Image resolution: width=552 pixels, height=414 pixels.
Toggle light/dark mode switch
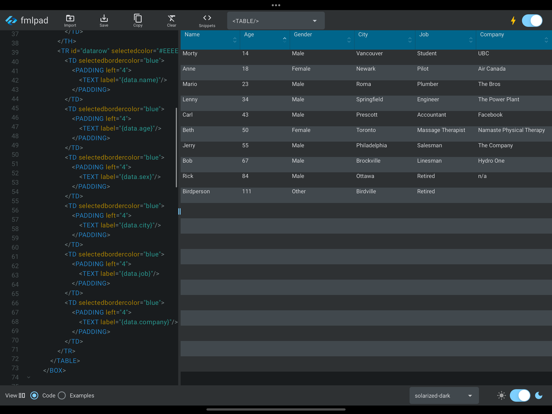tap(520, 396)
